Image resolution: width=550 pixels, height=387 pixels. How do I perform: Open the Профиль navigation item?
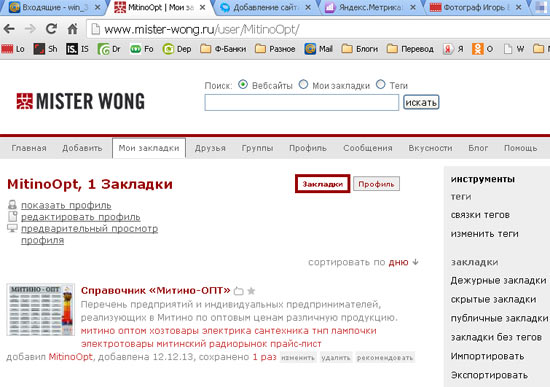308,148
